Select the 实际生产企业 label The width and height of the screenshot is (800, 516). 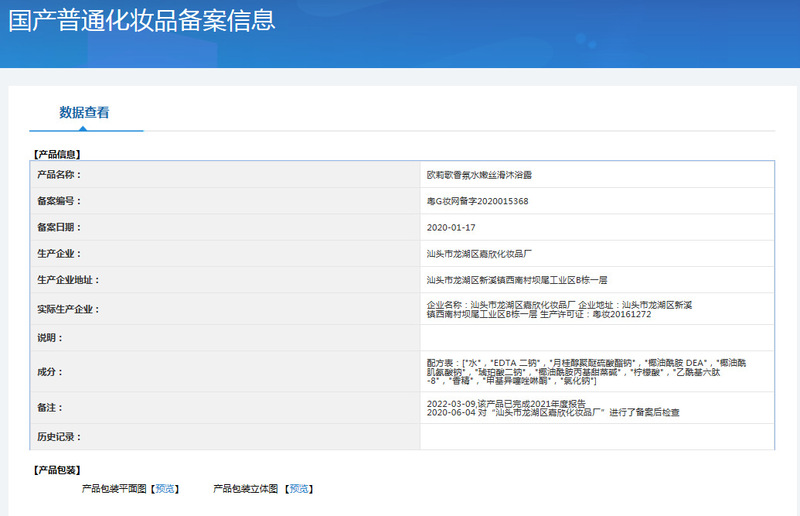click(x=68, y=309)
